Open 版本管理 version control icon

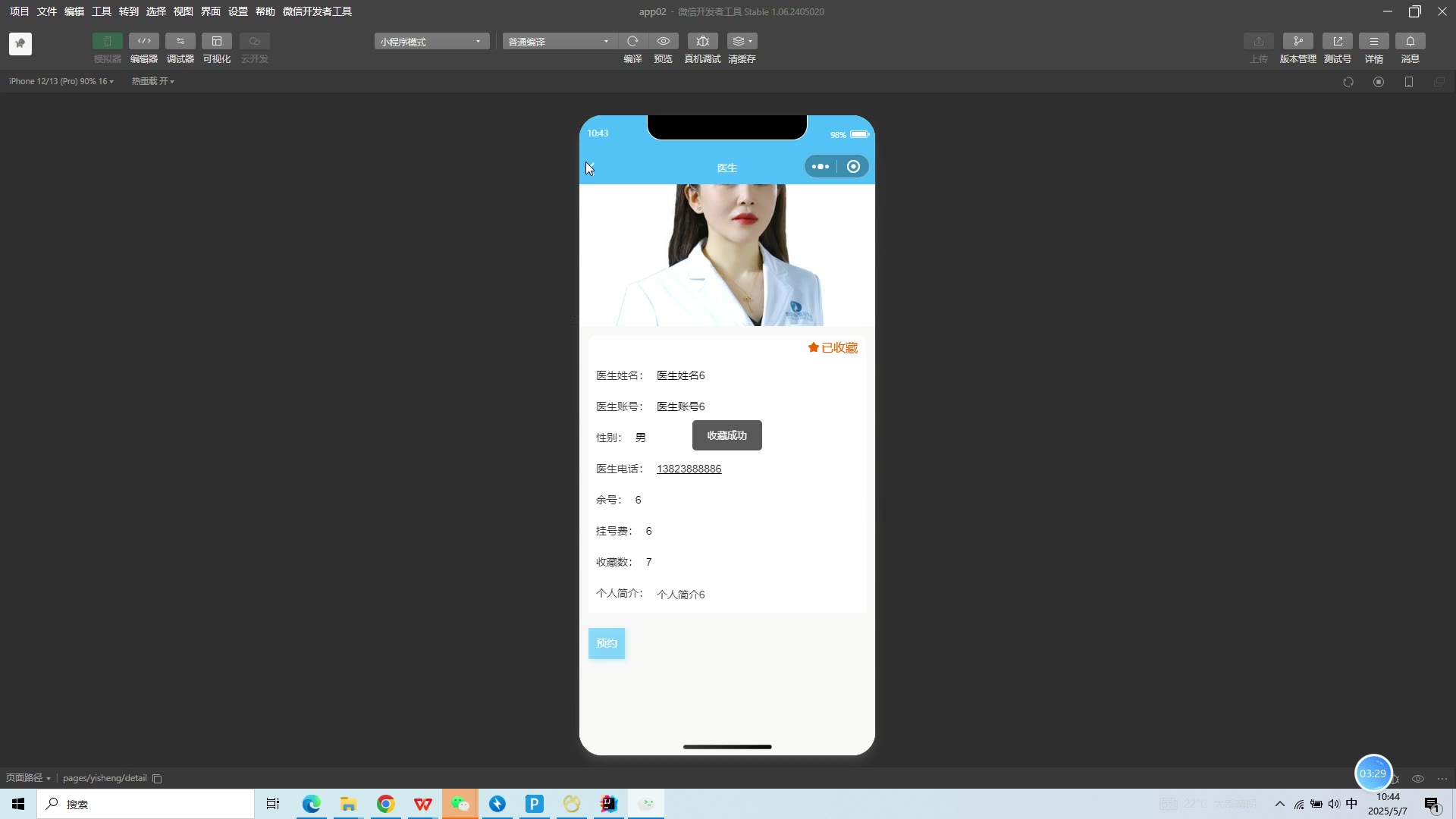[1298, 41]
